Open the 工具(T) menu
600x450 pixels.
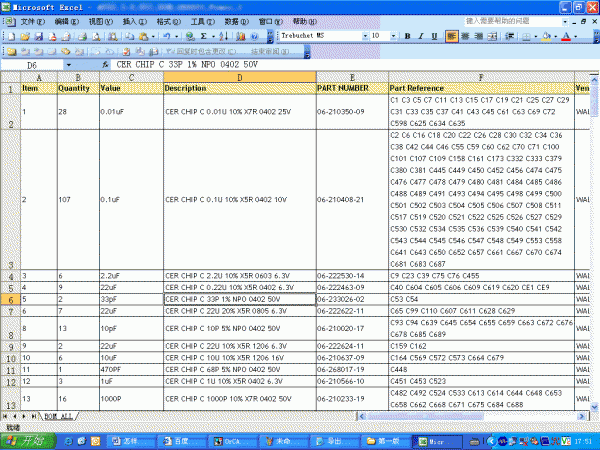[202, 21]
